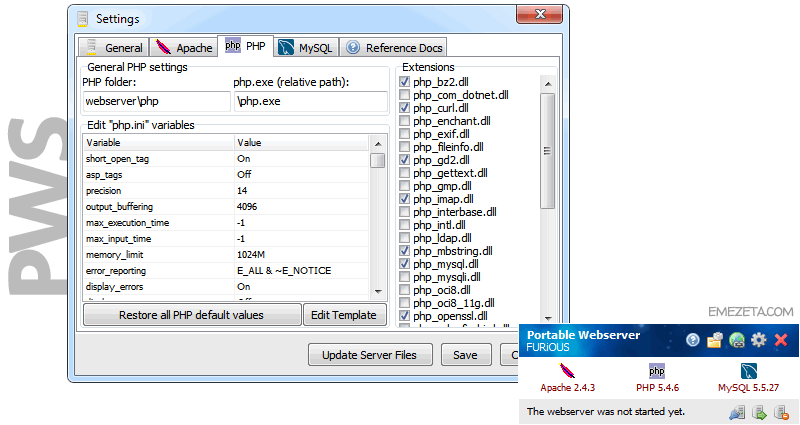This screenshot has height=425, width=800.
Task: Toggle php_bz2.dll extension
Action: (405, 82)
